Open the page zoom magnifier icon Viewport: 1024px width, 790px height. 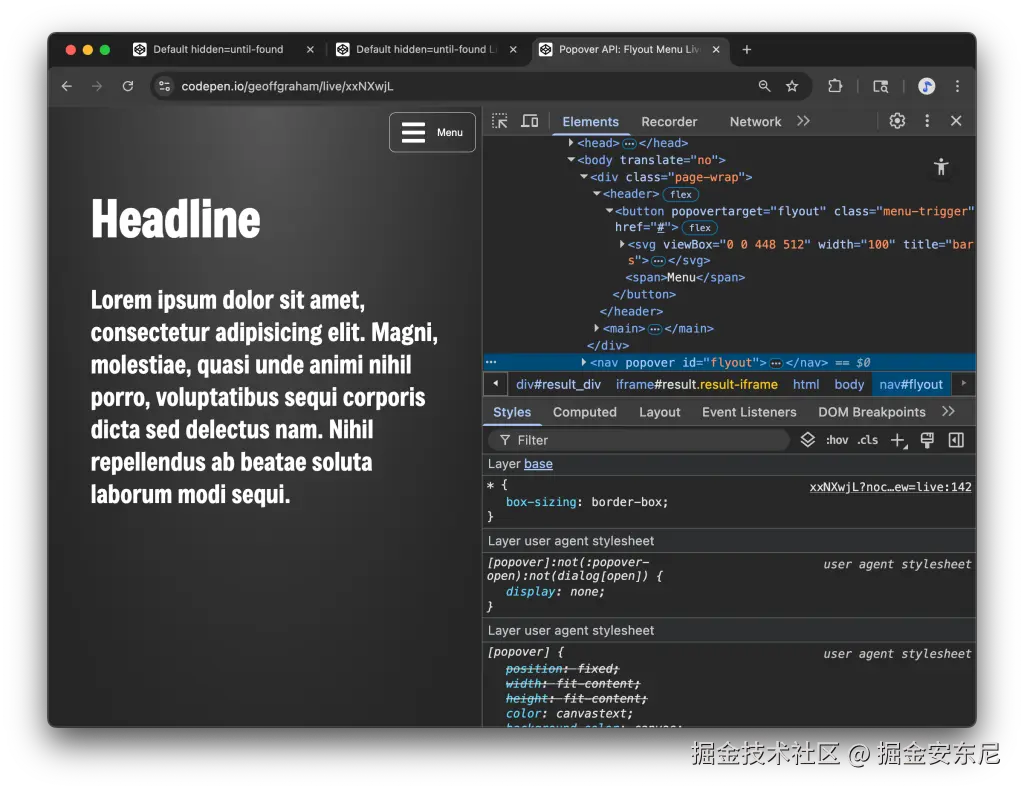click(x=764, y=86)
